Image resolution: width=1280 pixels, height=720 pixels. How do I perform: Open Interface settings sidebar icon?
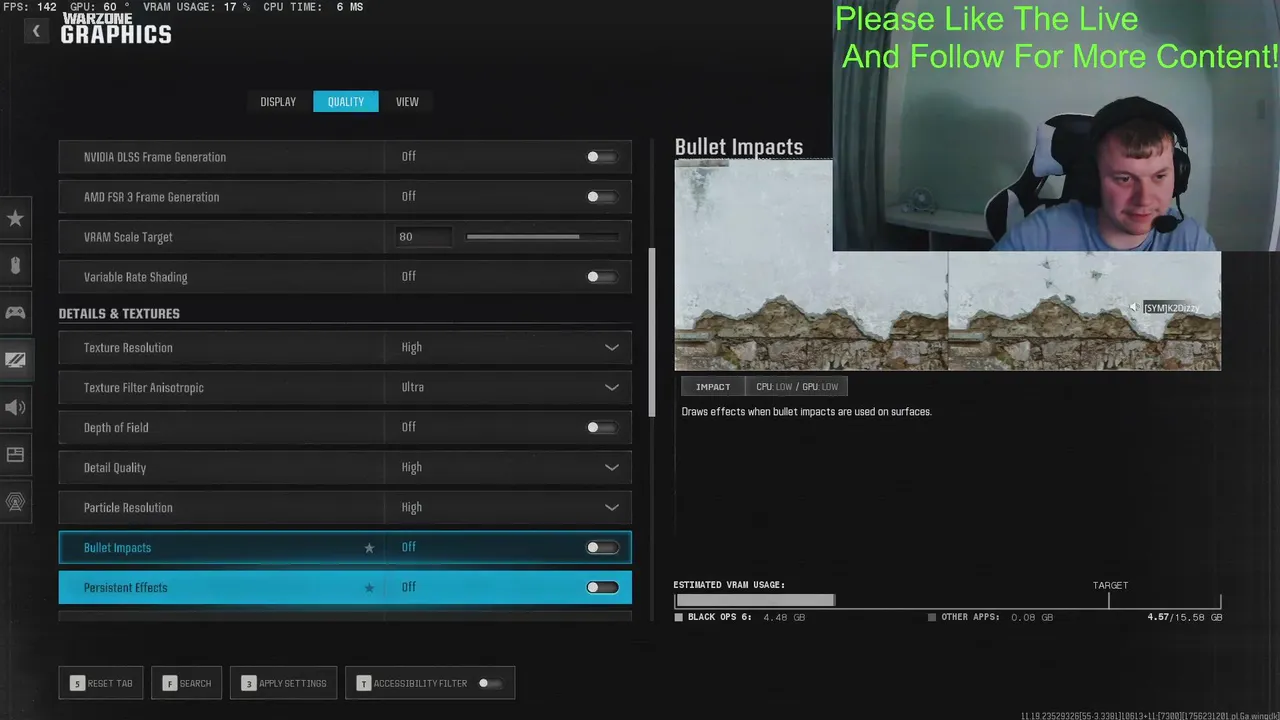[15, 454]
